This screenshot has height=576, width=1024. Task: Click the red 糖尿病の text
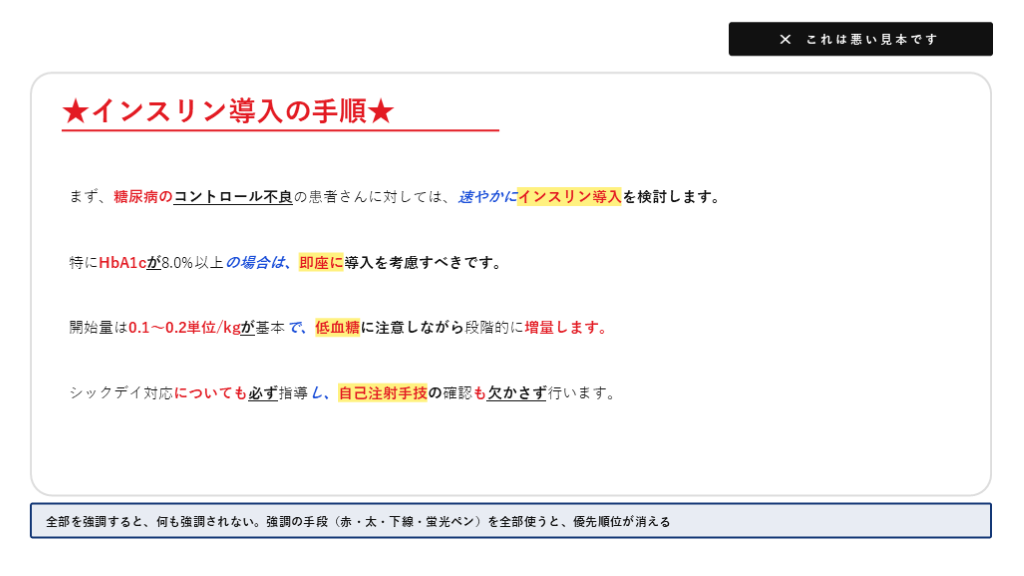click(143, 197)
